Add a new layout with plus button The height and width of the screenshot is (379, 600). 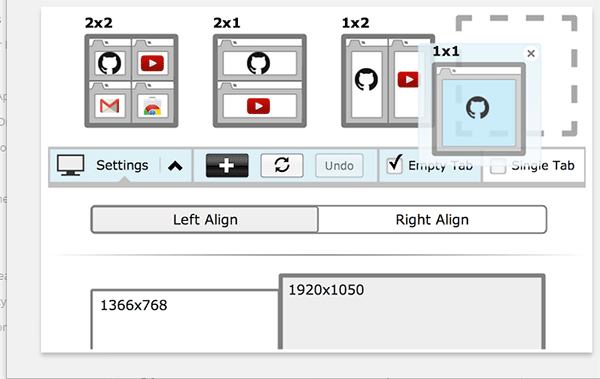pyautogui.click(x=227, y=165)
